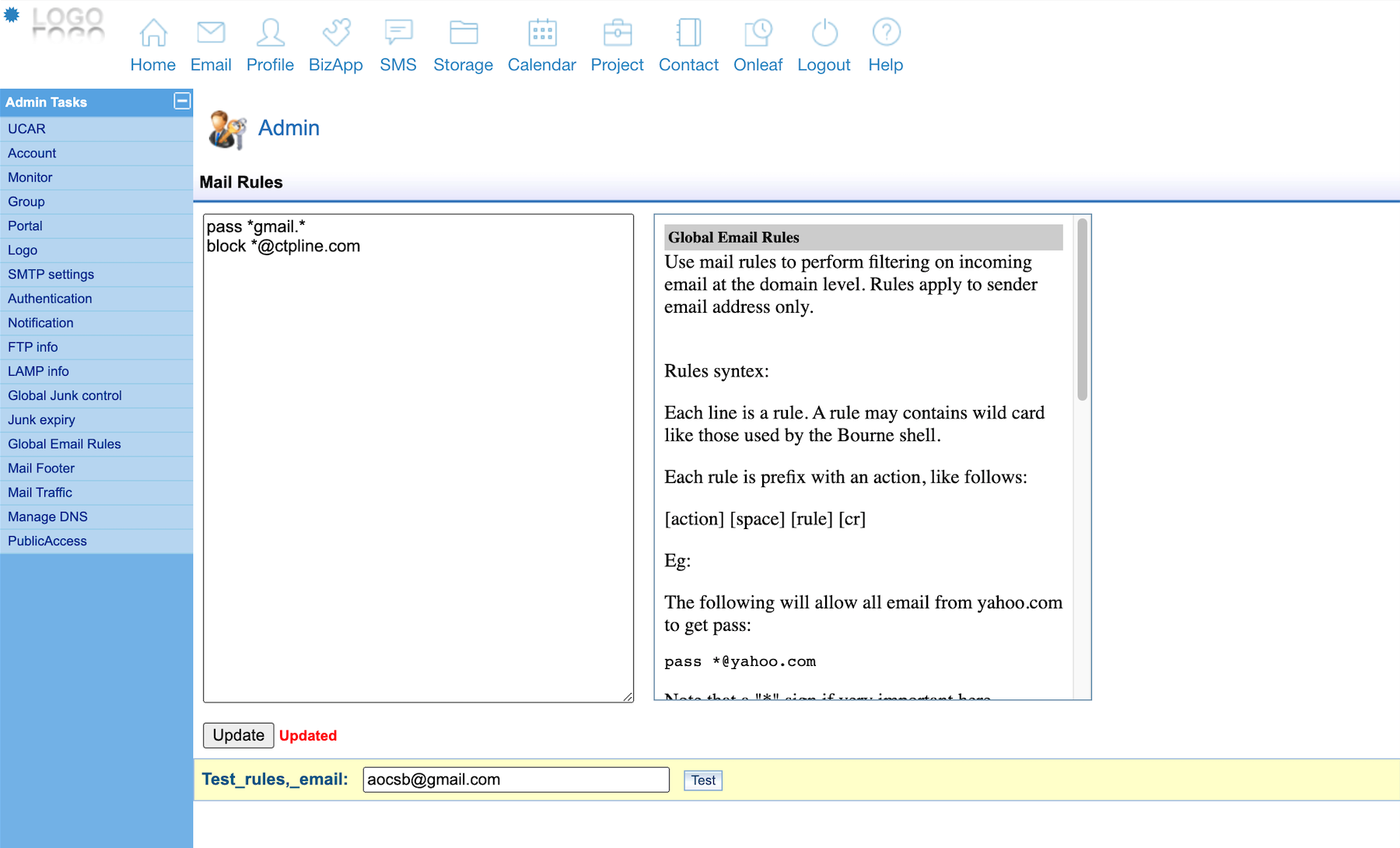Click the Mail Footer sidebar link
Viewport: 1400px width, 848px height.
pyautogui.click(x=41, y=468)
